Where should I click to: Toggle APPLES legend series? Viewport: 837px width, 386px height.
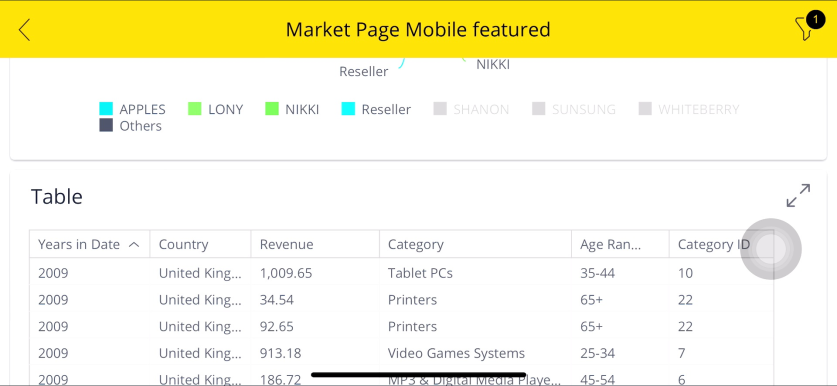(x=132, y=109)
